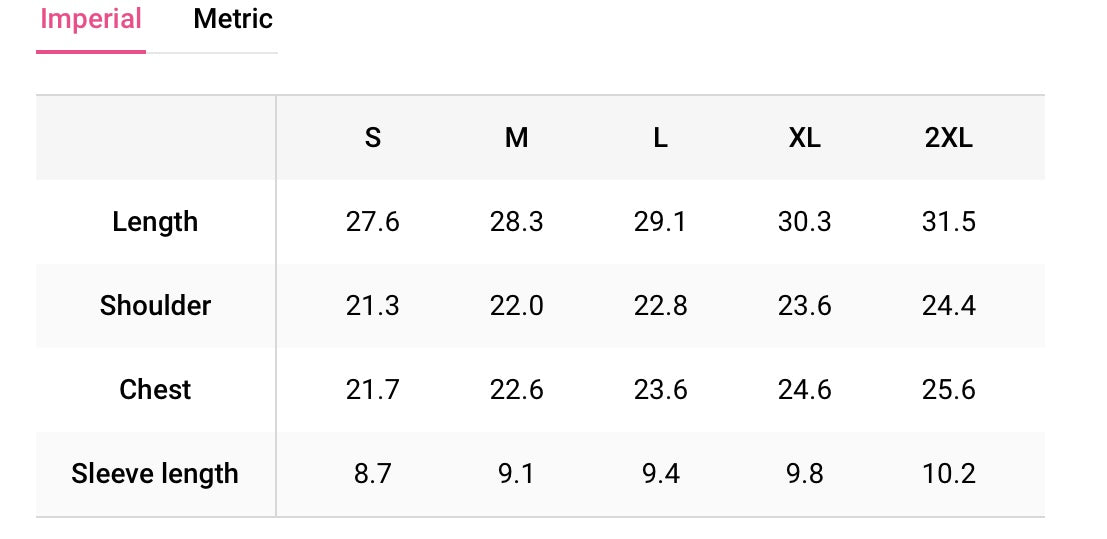Click the 22.0 shoulder value for M

click(517, 306)
